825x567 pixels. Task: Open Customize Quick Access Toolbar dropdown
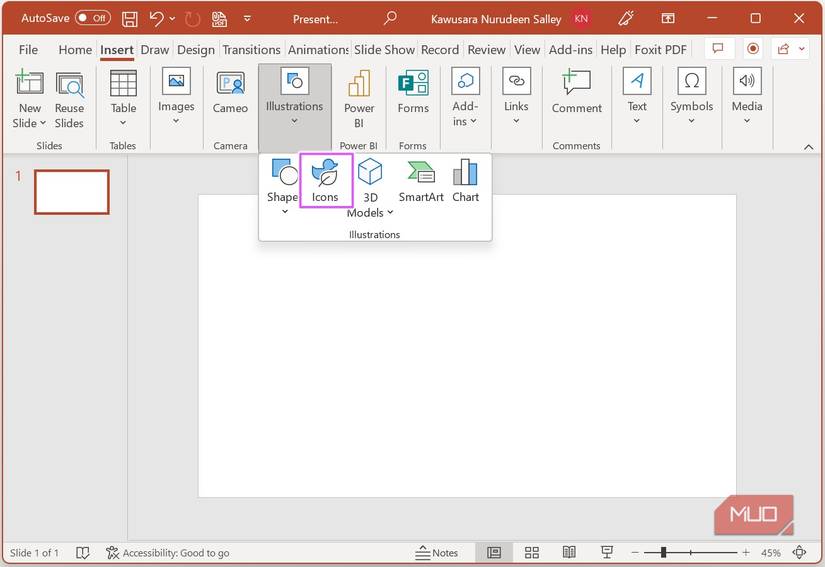(247, 19)
